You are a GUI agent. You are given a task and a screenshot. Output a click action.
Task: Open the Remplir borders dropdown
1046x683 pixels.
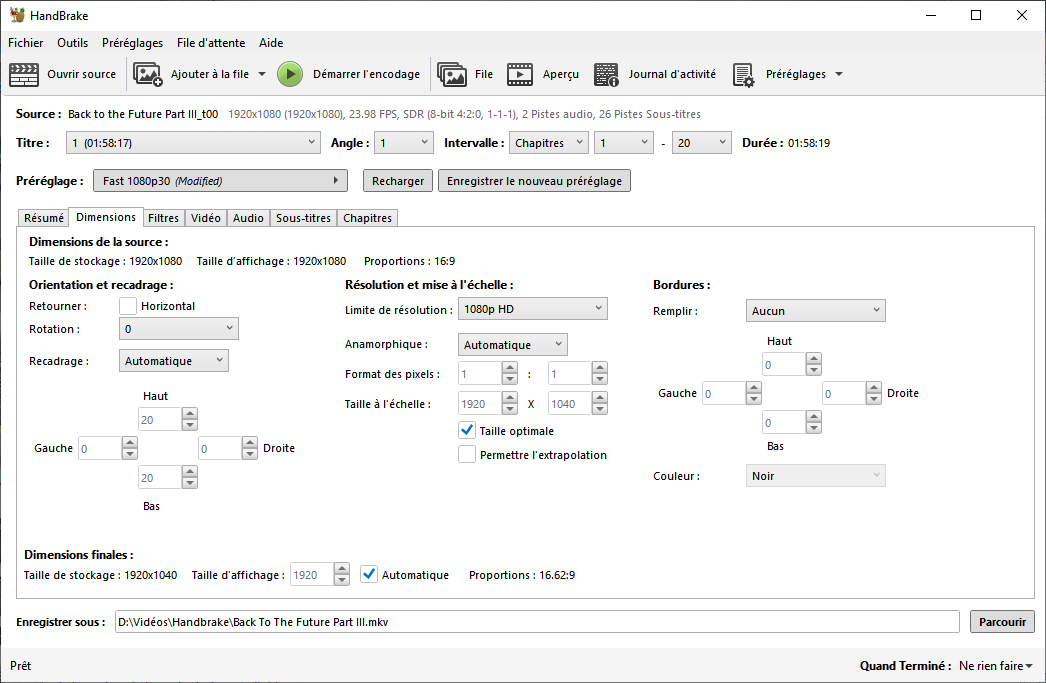tap(815, 311)
